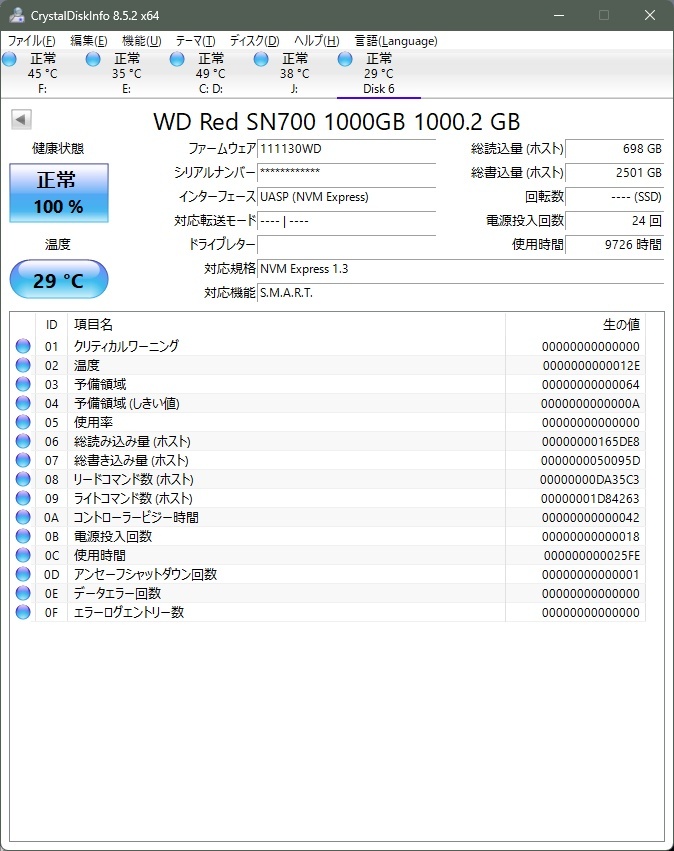Click the rotation rate value ---- (SSD)
Image resolution: width=674 pixels, height=851 pixels.
click(614, 196)
